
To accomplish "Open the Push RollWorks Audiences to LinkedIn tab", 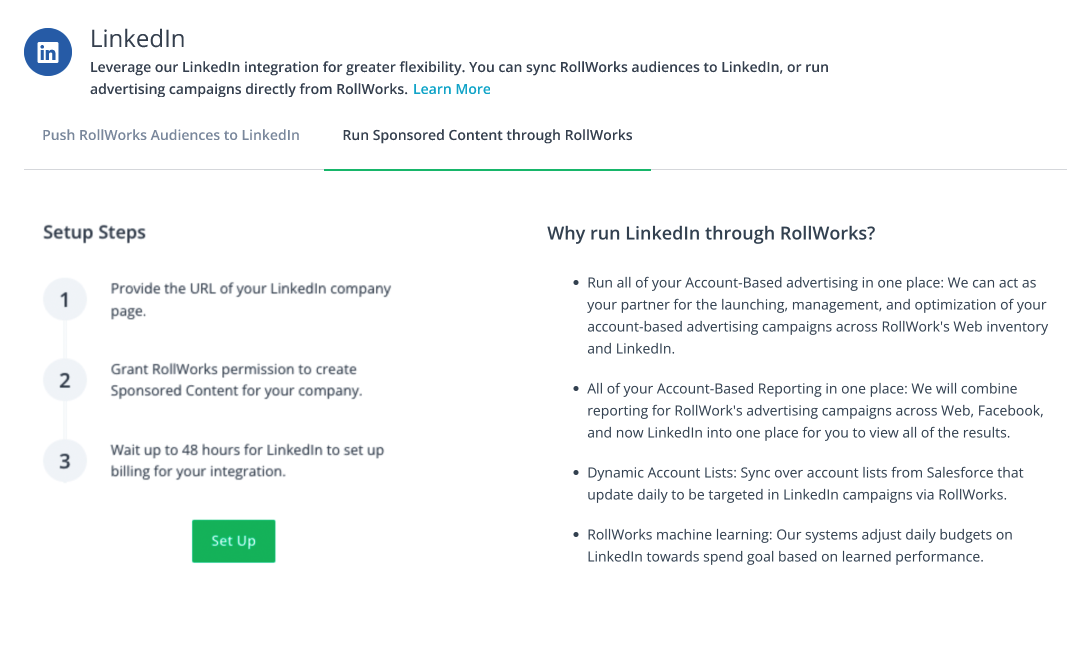I will point(171,135).
